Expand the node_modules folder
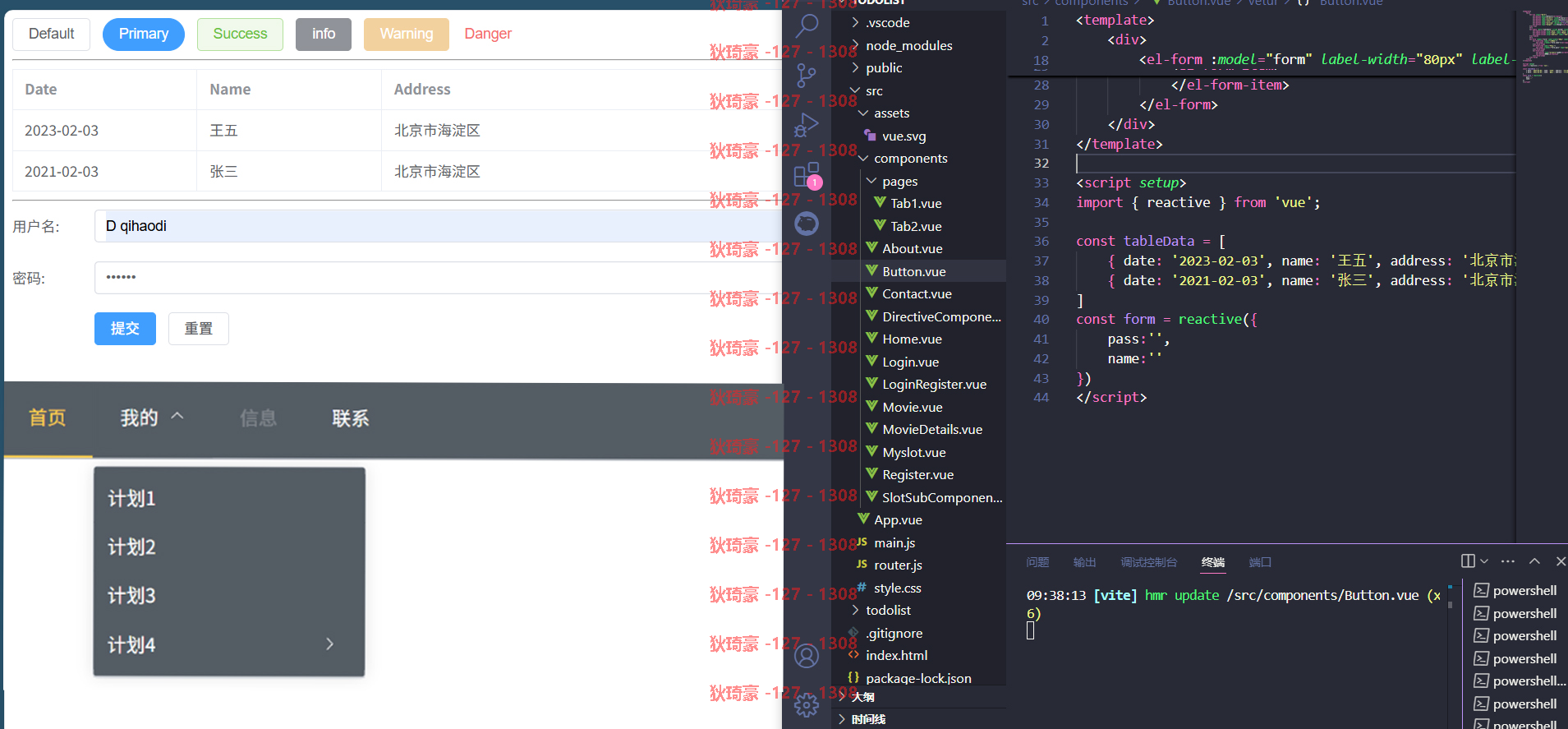Screen dimensions: 1568x729 coord(908,45)
